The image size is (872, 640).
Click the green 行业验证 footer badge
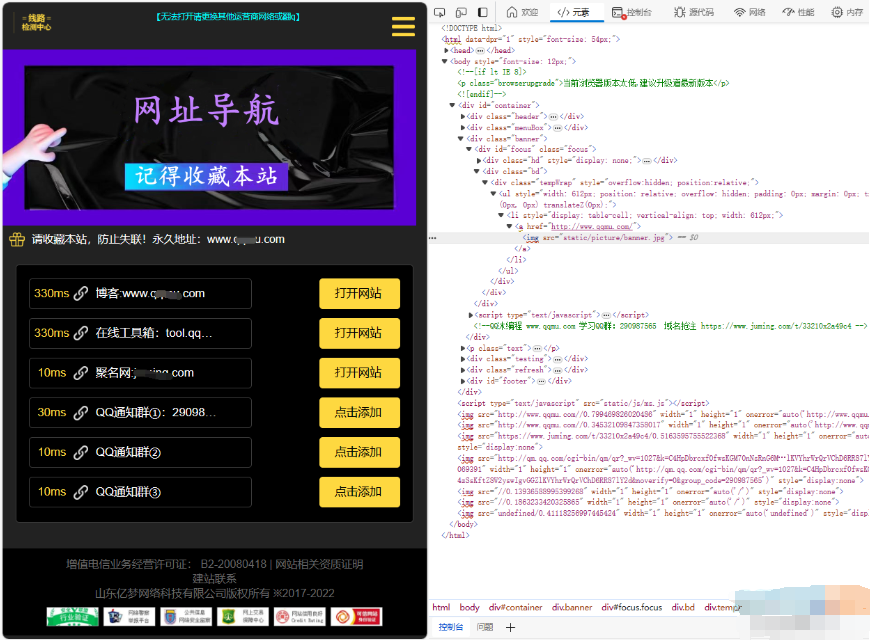72,617
